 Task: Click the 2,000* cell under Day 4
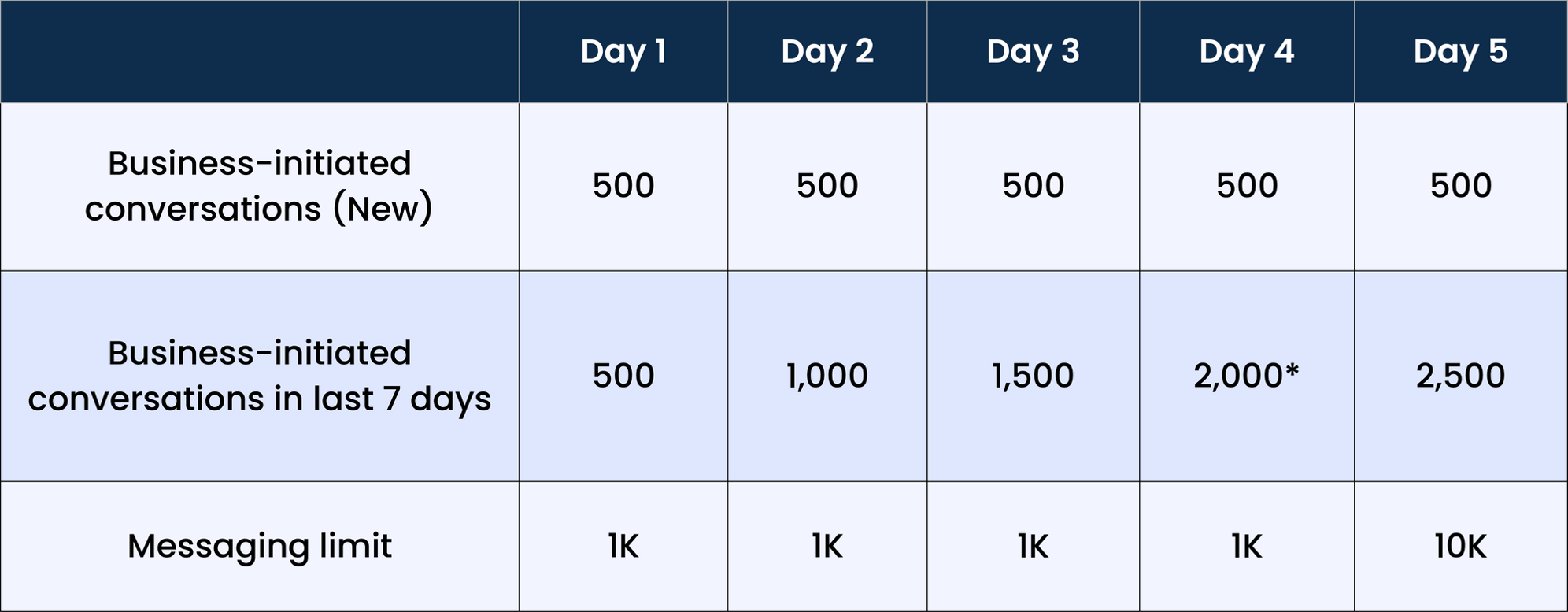pos(1247,376)
